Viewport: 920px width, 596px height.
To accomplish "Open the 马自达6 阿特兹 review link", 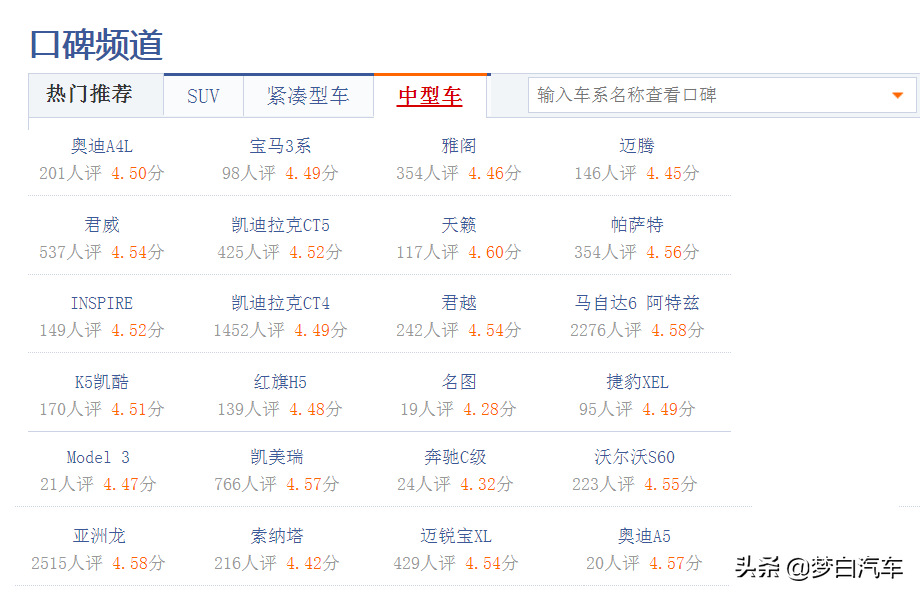I will coord(637,303).
